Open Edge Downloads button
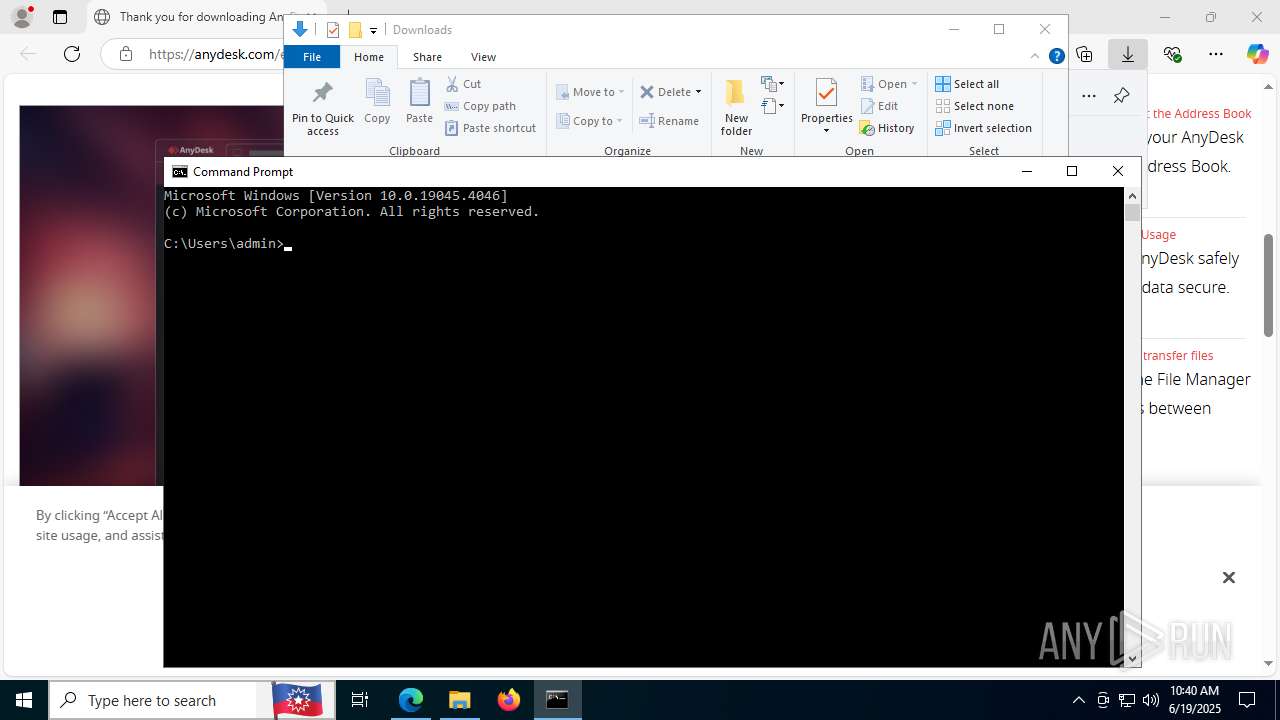 click(x=1128, y=54)
